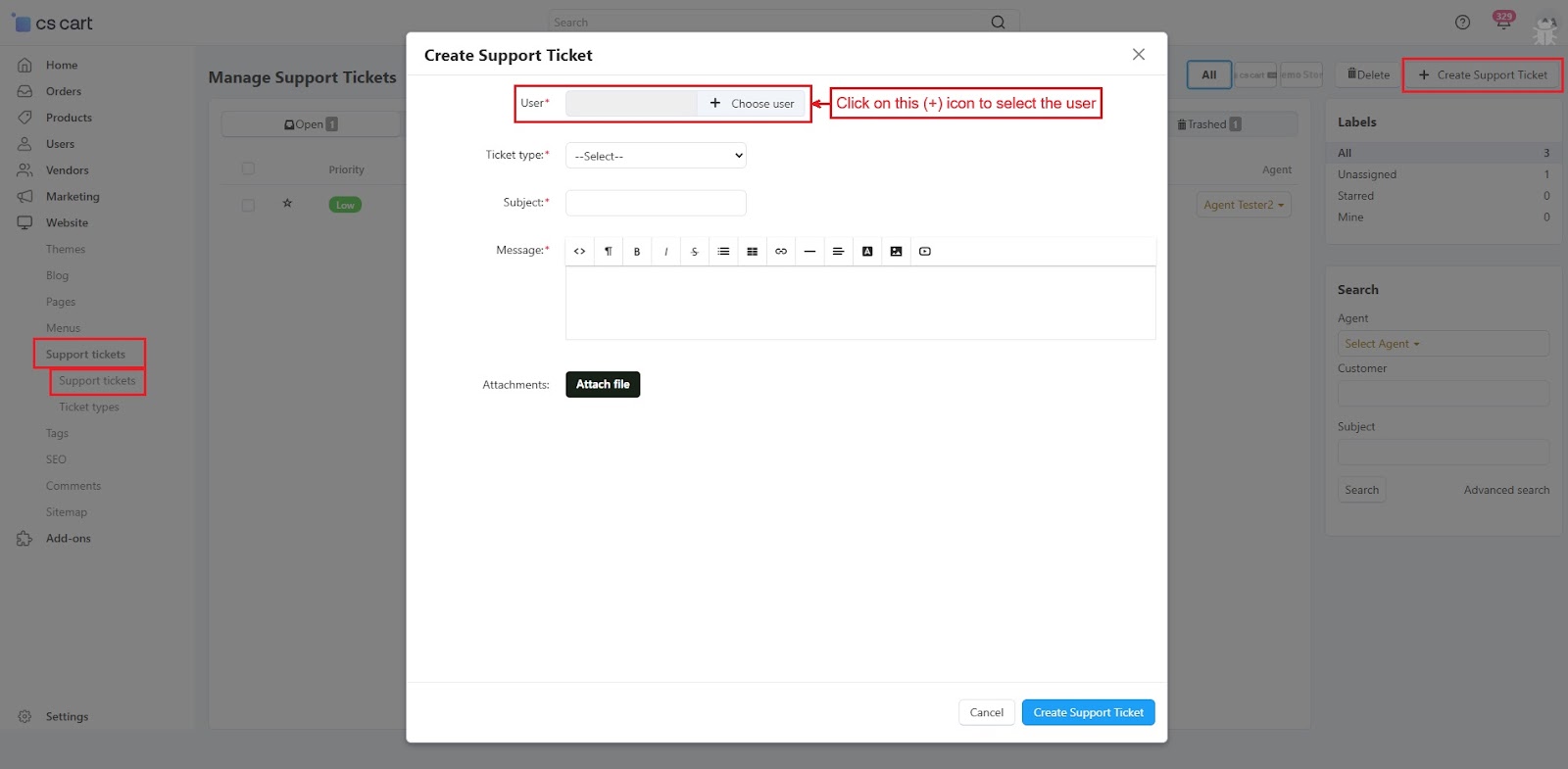Insert a video into the message

tap(925, 252)
